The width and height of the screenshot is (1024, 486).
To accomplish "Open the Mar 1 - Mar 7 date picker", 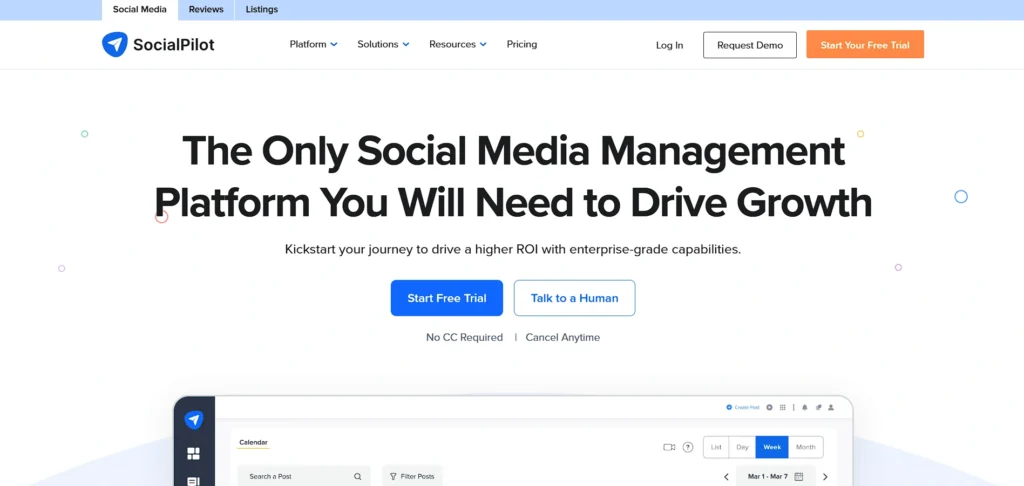I will pos(776,477).
